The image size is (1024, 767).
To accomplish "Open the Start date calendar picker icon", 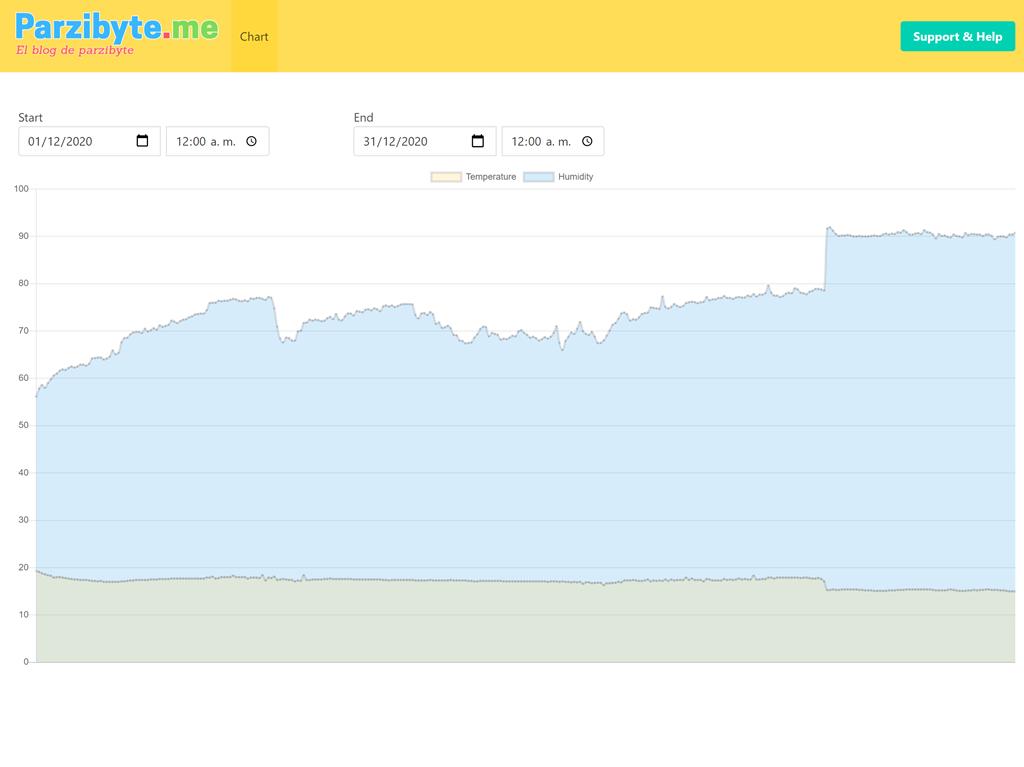I will coord(142,141).
